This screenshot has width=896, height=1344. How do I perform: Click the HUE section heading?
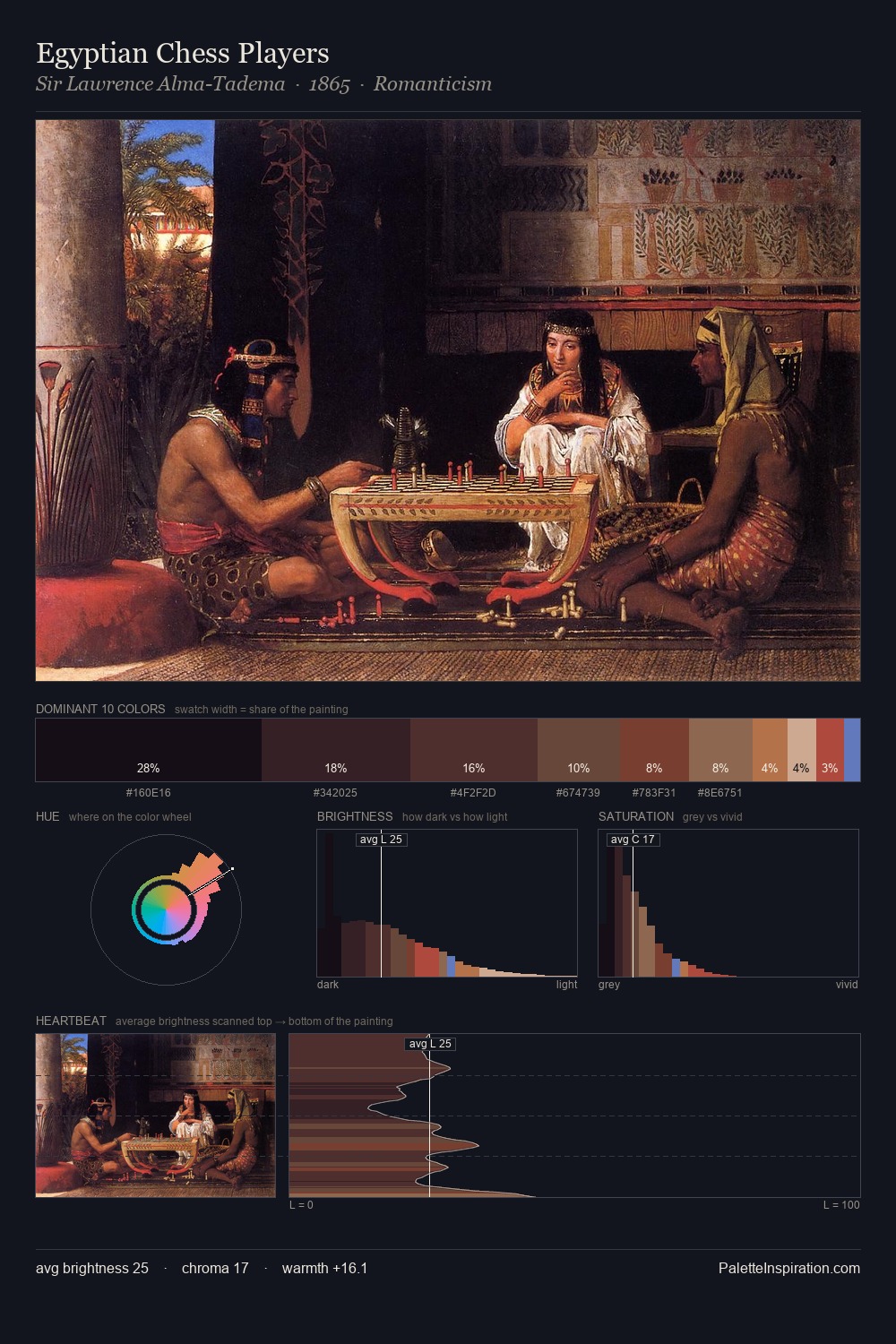[x=47, y=816]
